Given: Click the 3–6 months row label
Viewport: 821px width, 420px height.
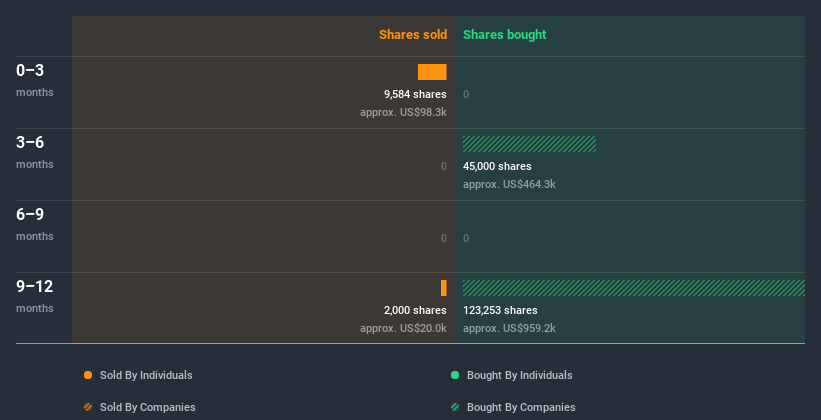Looking at the screenshot, I should click(35, 152).
